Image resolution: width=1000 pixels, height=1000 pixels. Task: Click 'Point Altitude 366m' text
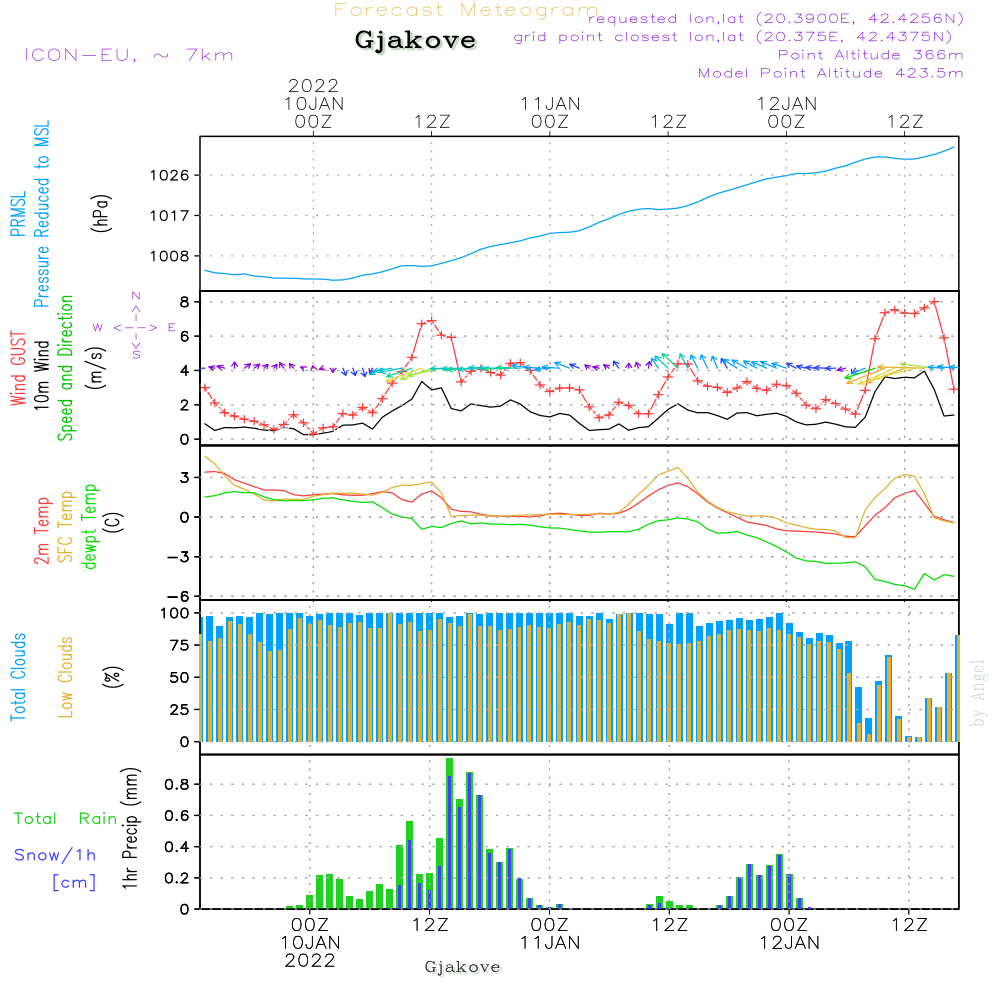point(871,55)
